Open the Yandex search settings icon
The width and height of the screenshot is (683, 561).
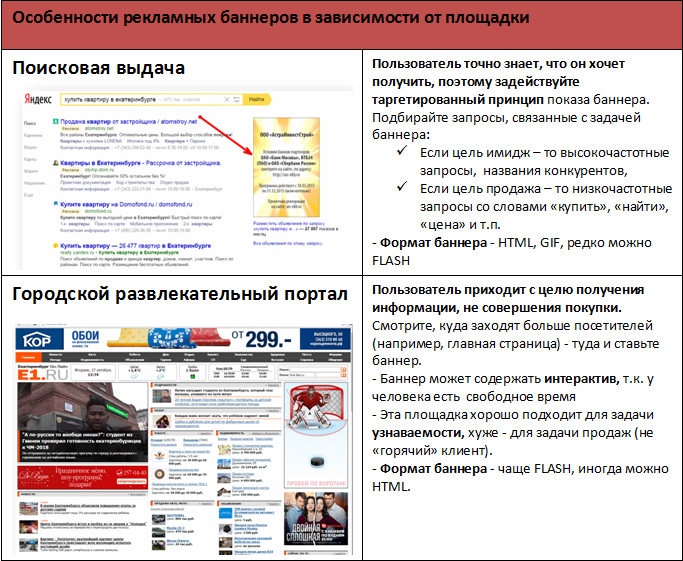(237, 100)
